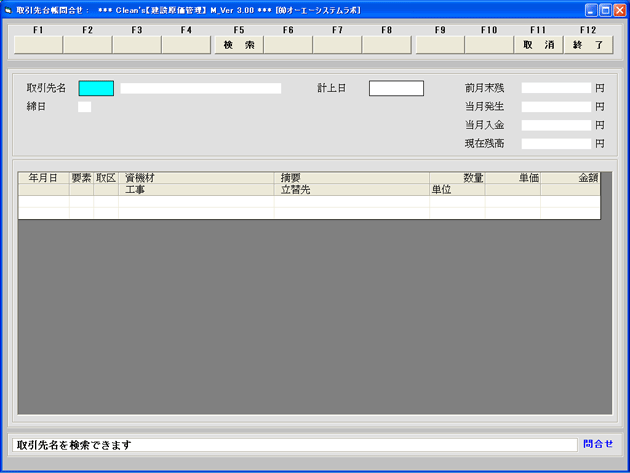
Task: Open the application icon in title bar
Action: [x=8, y=9]
